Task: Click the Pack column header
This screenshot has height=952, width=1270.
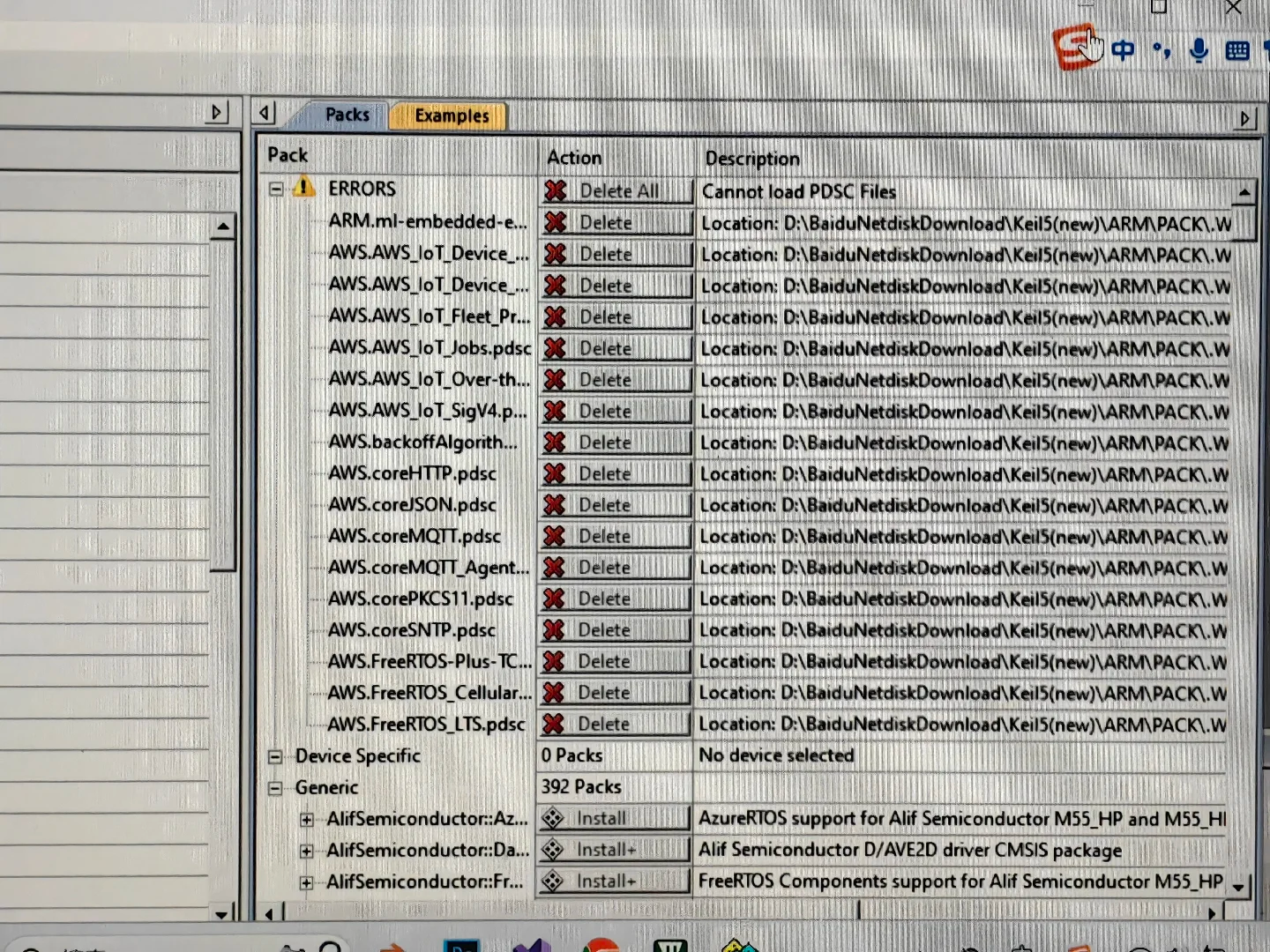Action: (399, 155)
